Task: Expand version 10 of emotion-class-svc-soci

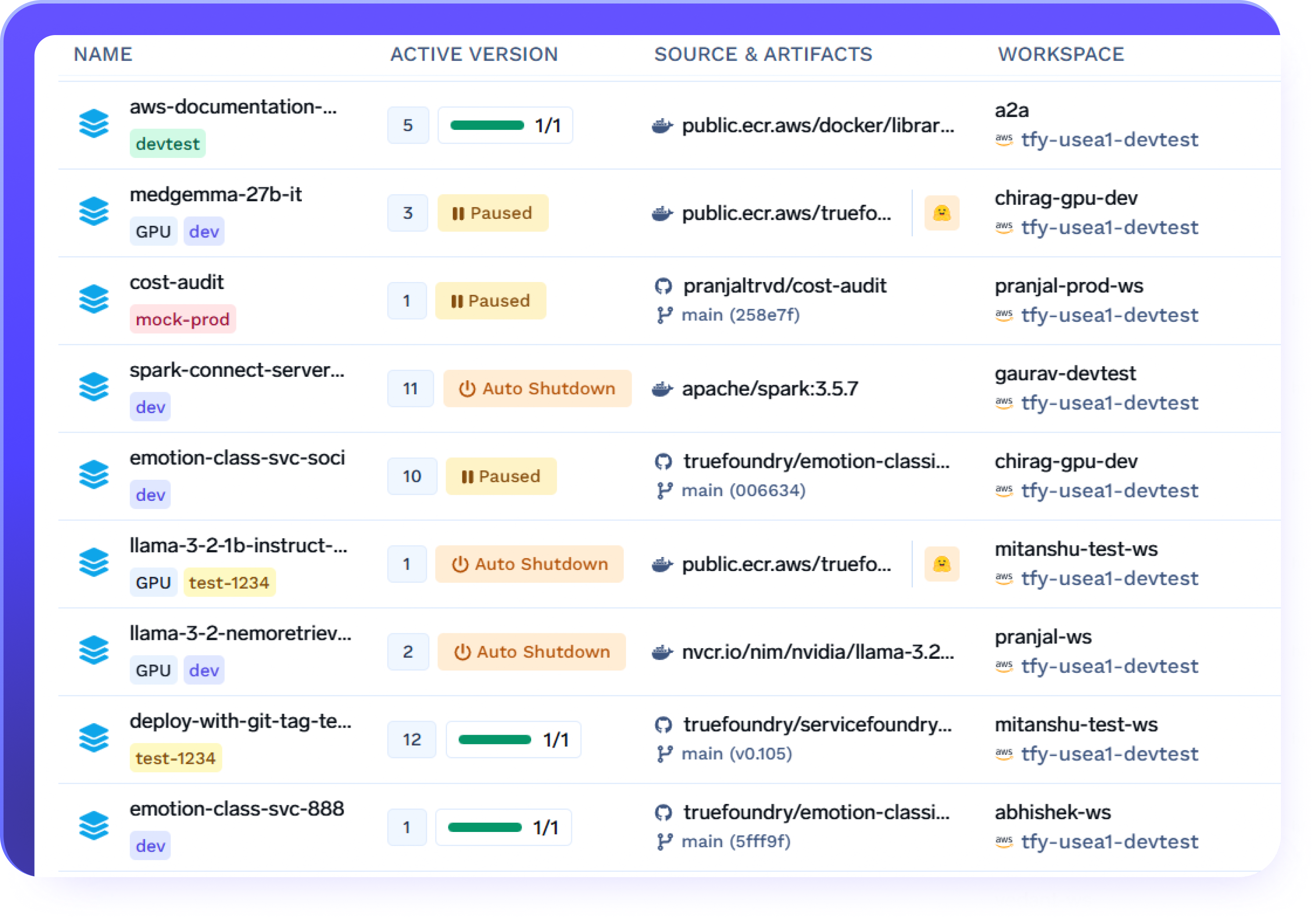Action: pyautogui.click(x=412, y=476)
